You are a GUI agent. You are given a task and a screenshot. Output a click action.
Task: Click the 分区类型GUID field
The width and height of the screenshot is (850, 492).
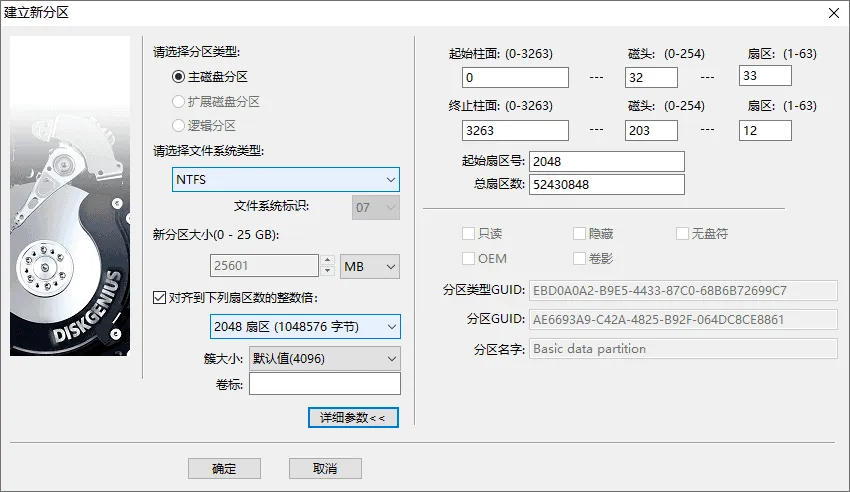pos(684,290)
